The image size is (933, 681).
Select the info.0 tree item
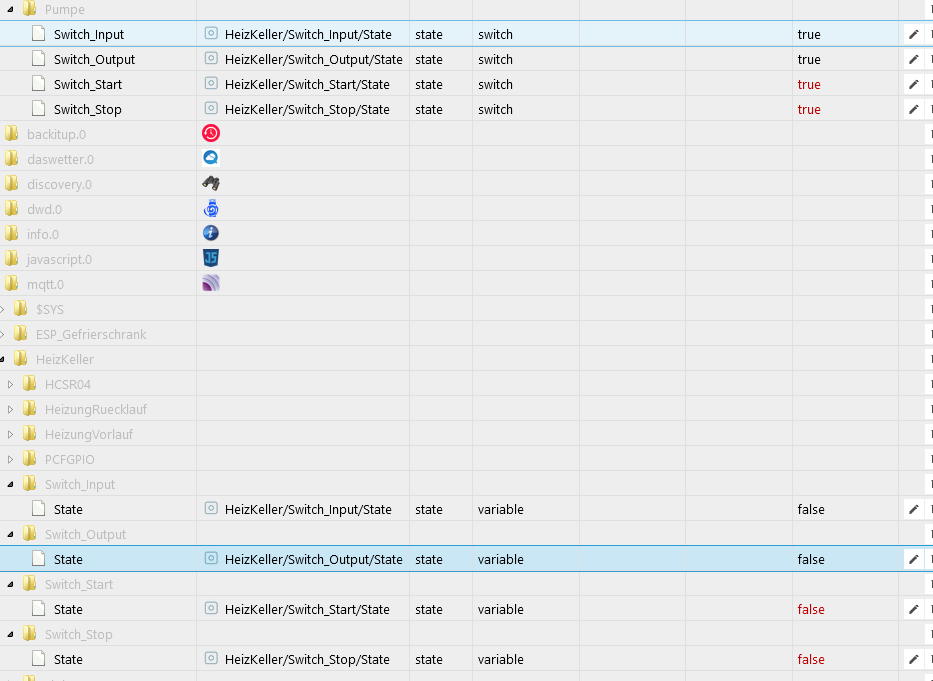(43, 235)
